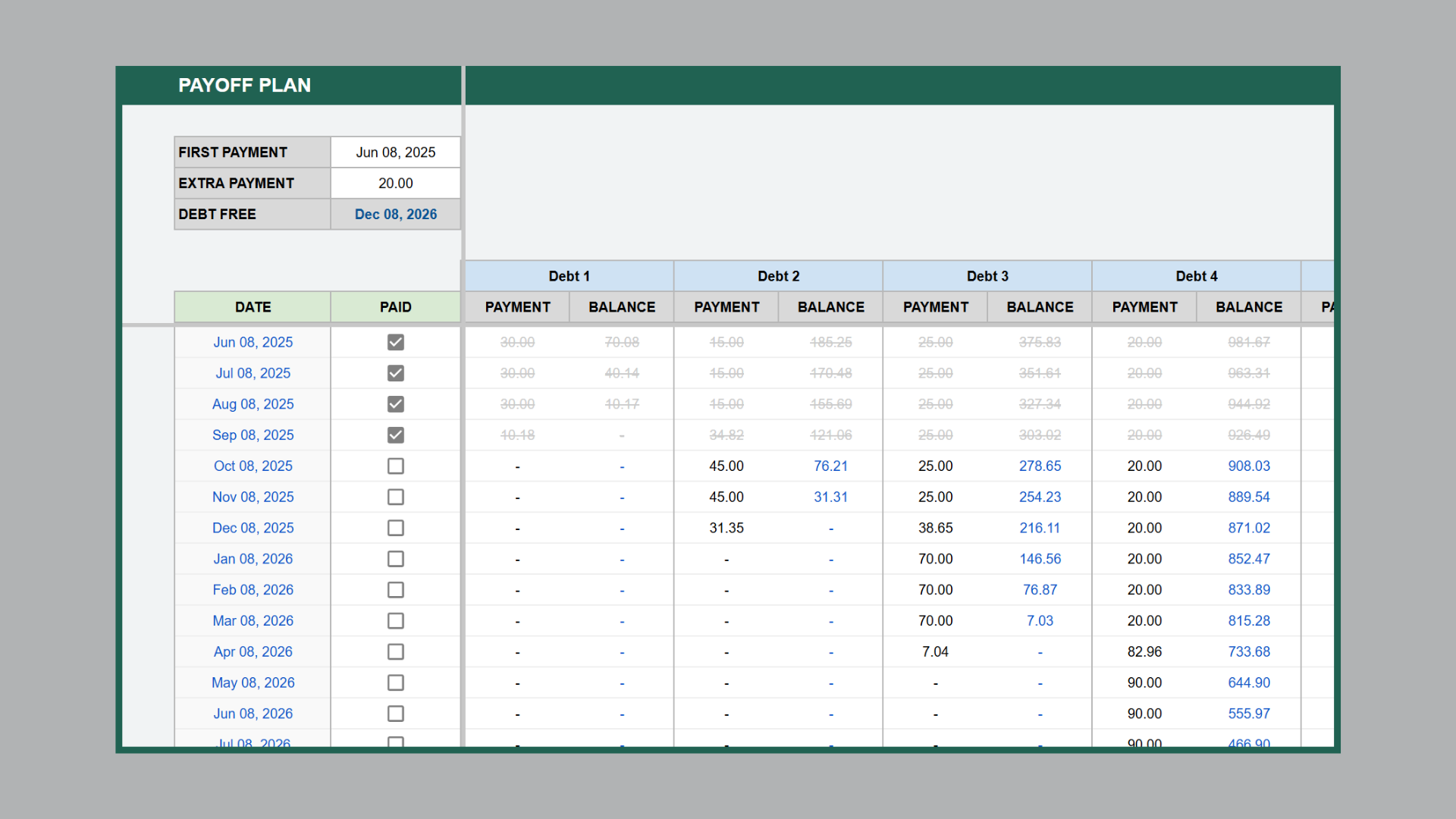
Task: Mark Oct 08, 2025 as paid
Action: [x=395, y=466]
